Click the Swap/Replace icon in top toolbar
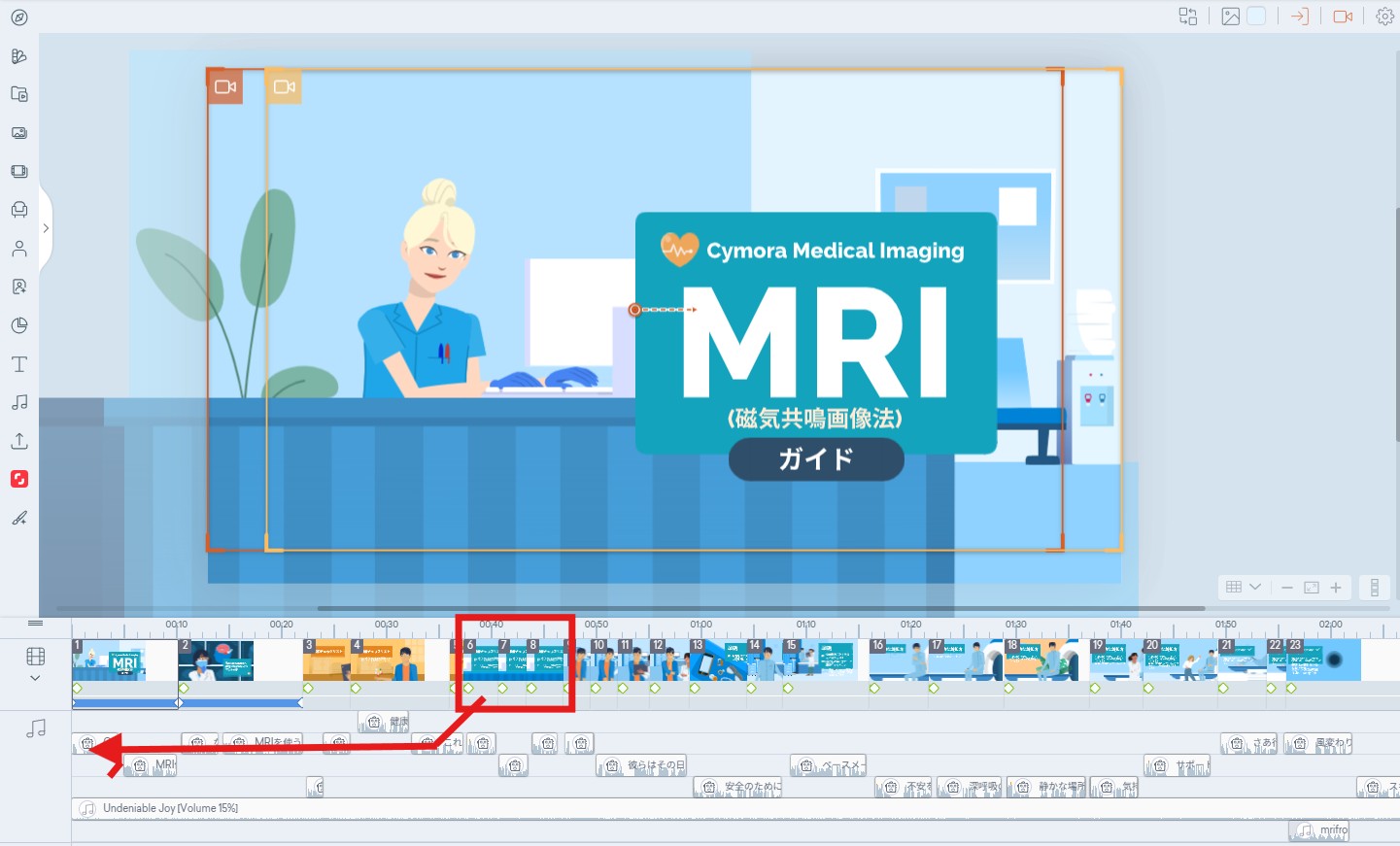 [1188, 17]
